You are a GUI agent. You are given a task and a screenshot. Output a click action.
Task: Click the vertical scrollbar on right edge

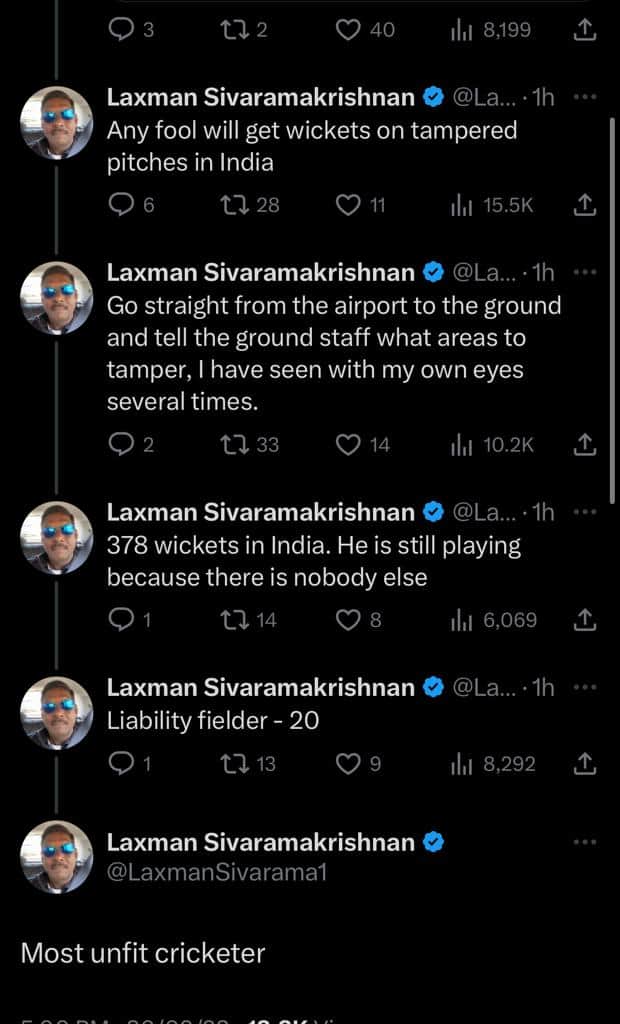(612, 310)
